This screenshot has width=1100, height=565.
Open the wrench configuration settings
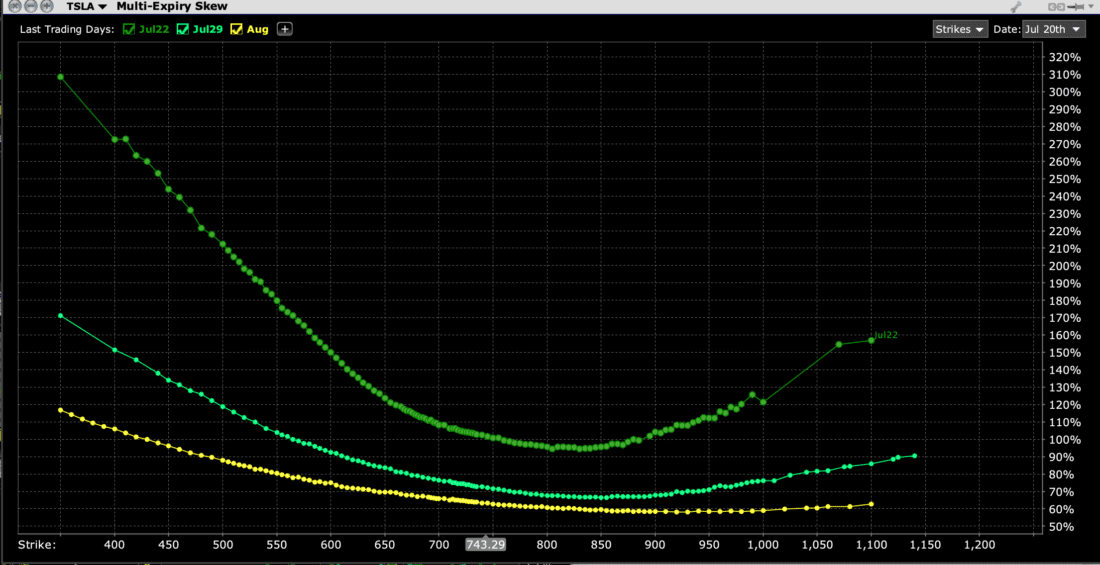[x=1016, y=6]
